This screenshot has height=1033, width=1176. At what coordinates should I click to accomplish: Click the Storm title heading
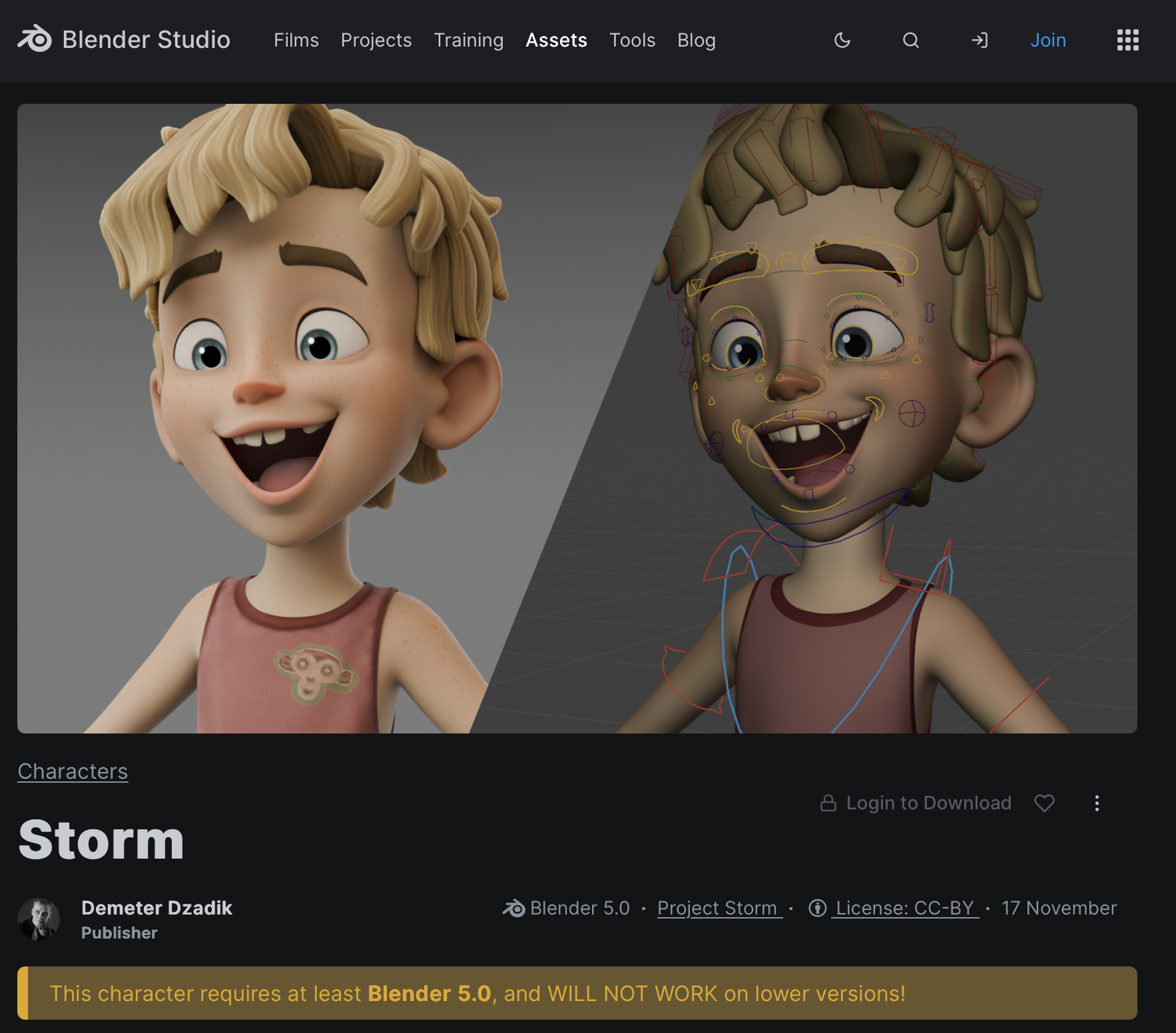[101, 840]
